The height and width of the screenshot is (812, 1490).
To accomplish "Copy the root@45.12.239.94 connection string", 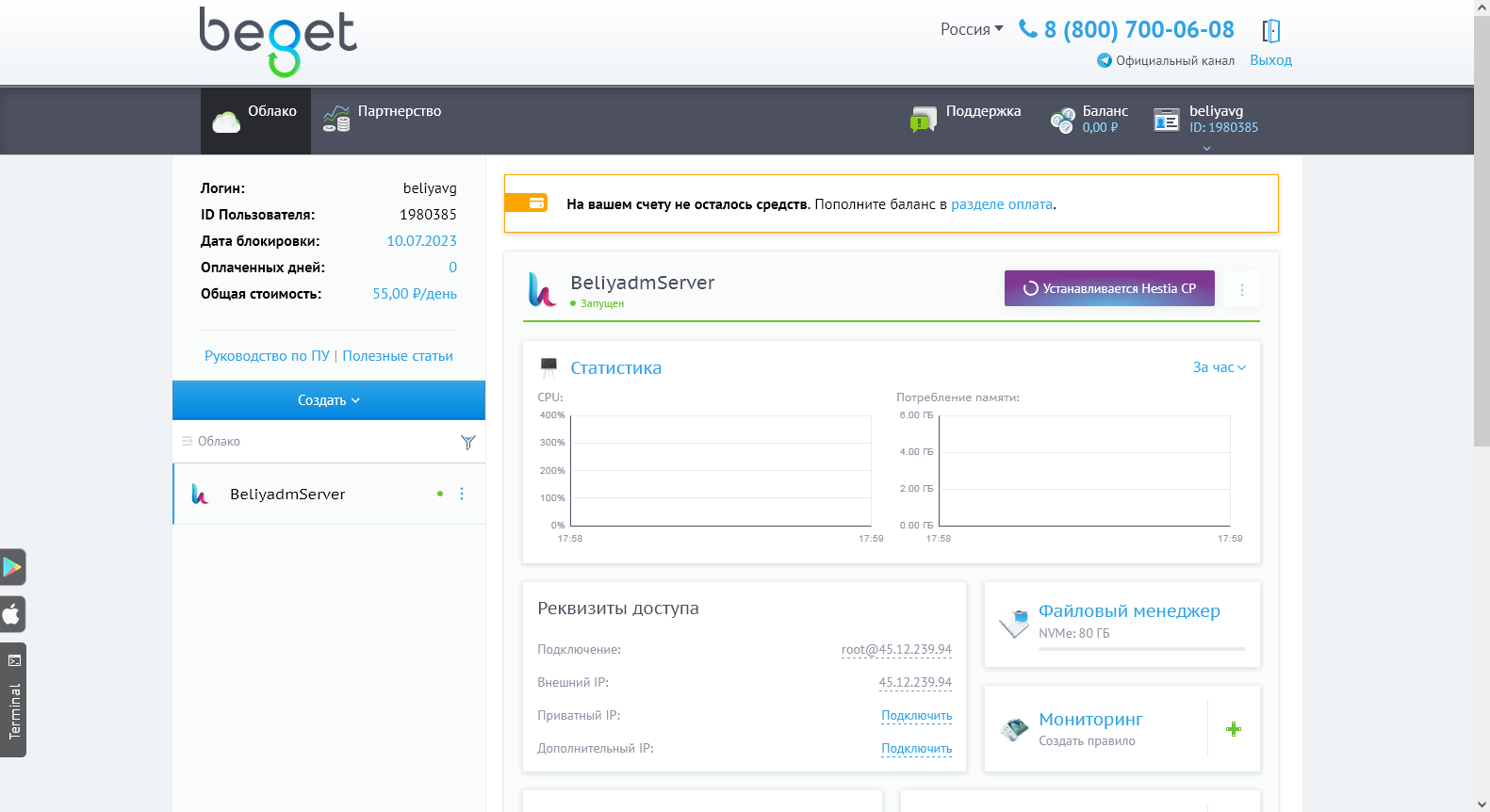I will 896,650.
